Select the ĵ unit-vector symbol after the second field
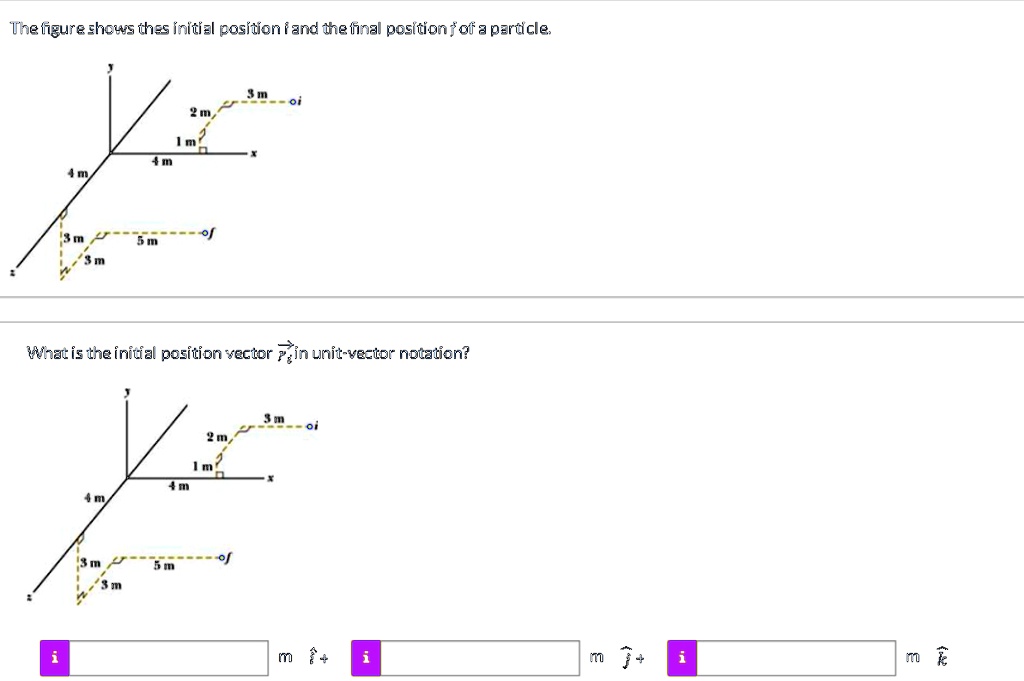 (624, 657)
